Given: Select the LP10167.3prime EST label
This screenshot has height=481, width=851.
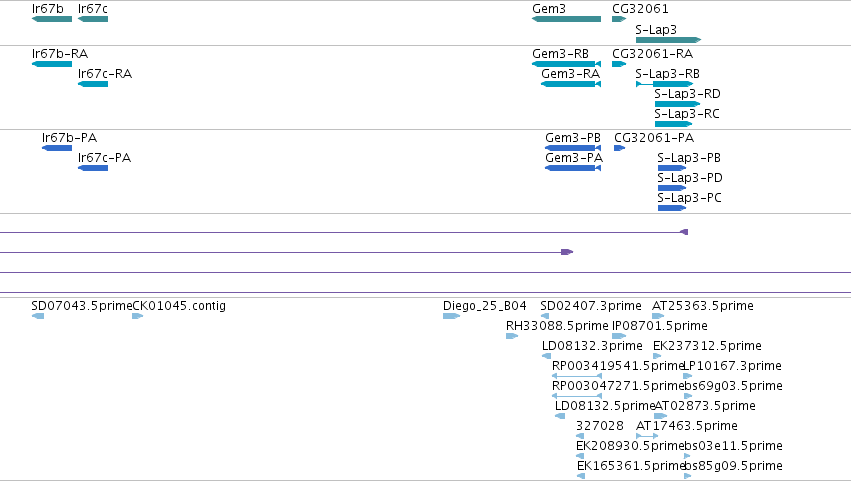Looking at the screenshot, I should point(733,366).
